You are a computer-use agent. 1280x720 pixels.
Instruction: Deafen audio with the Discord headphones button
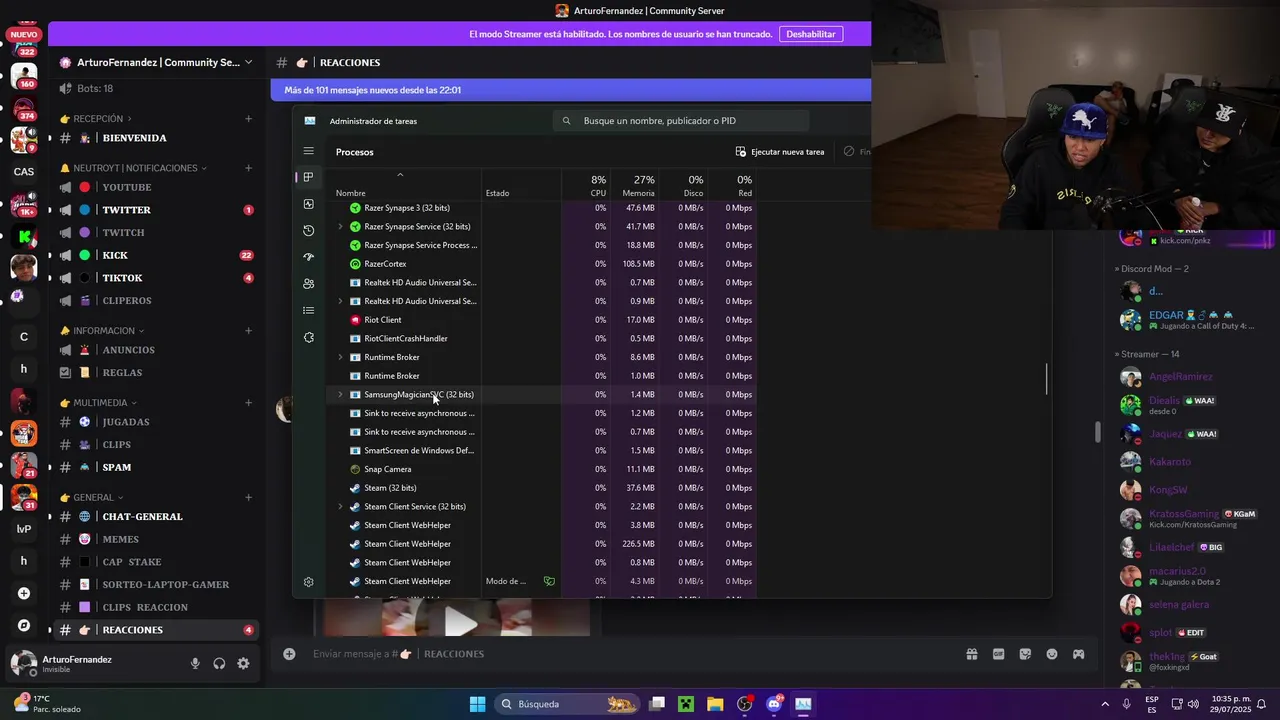(x=219, y=664)
